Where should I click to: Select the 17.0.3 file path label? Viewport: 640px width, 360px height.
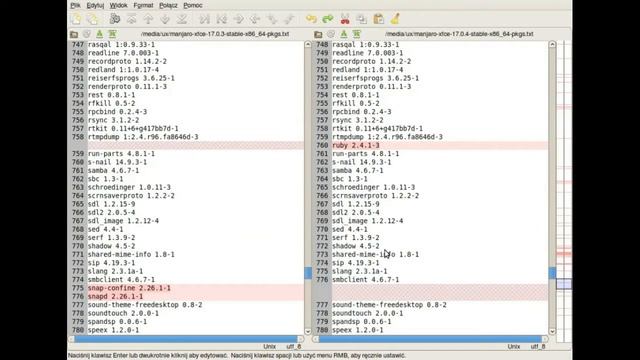[x=215, y=34]
